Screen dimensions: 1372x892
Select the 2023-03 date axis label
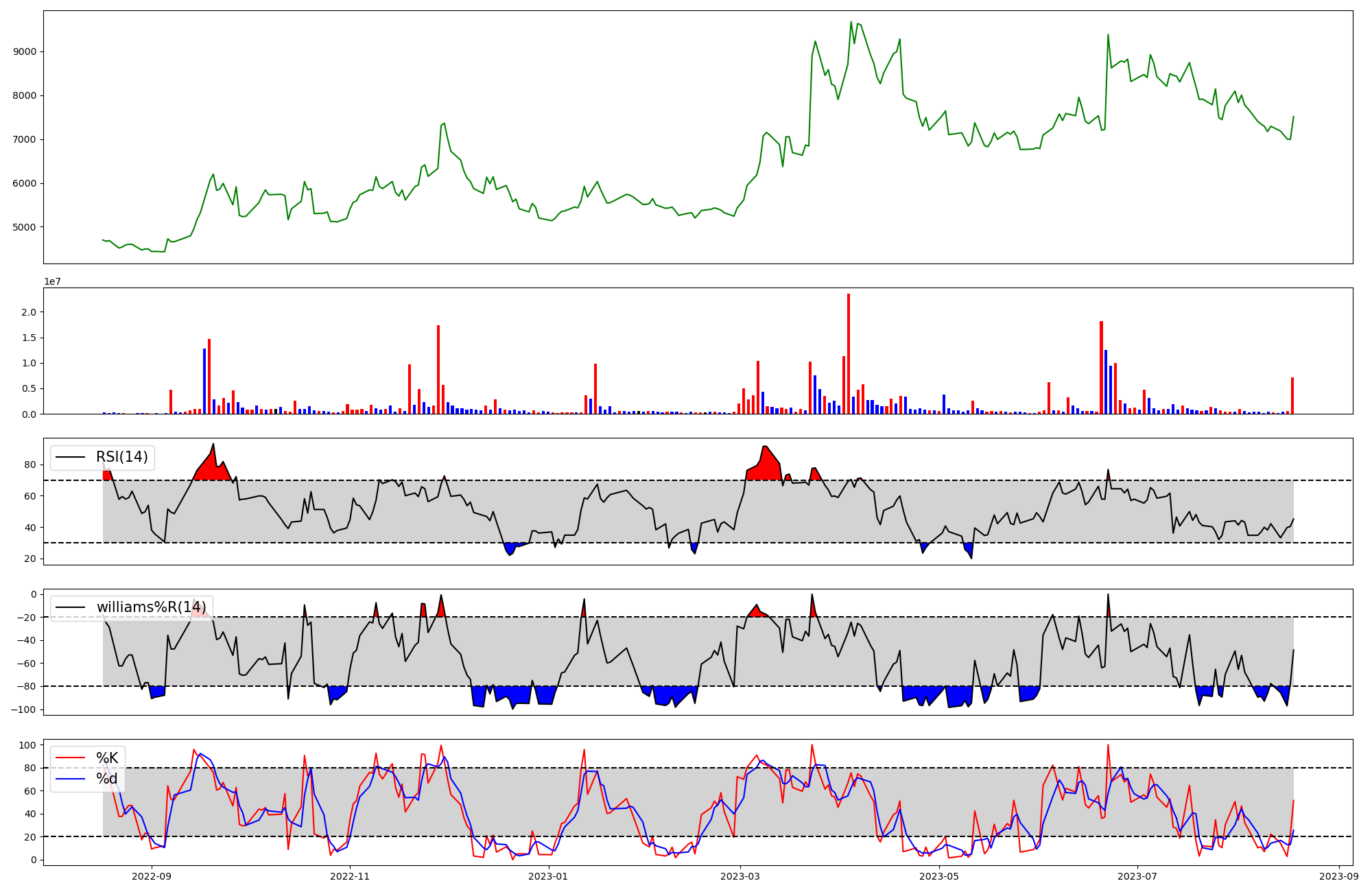click(740, 876)
